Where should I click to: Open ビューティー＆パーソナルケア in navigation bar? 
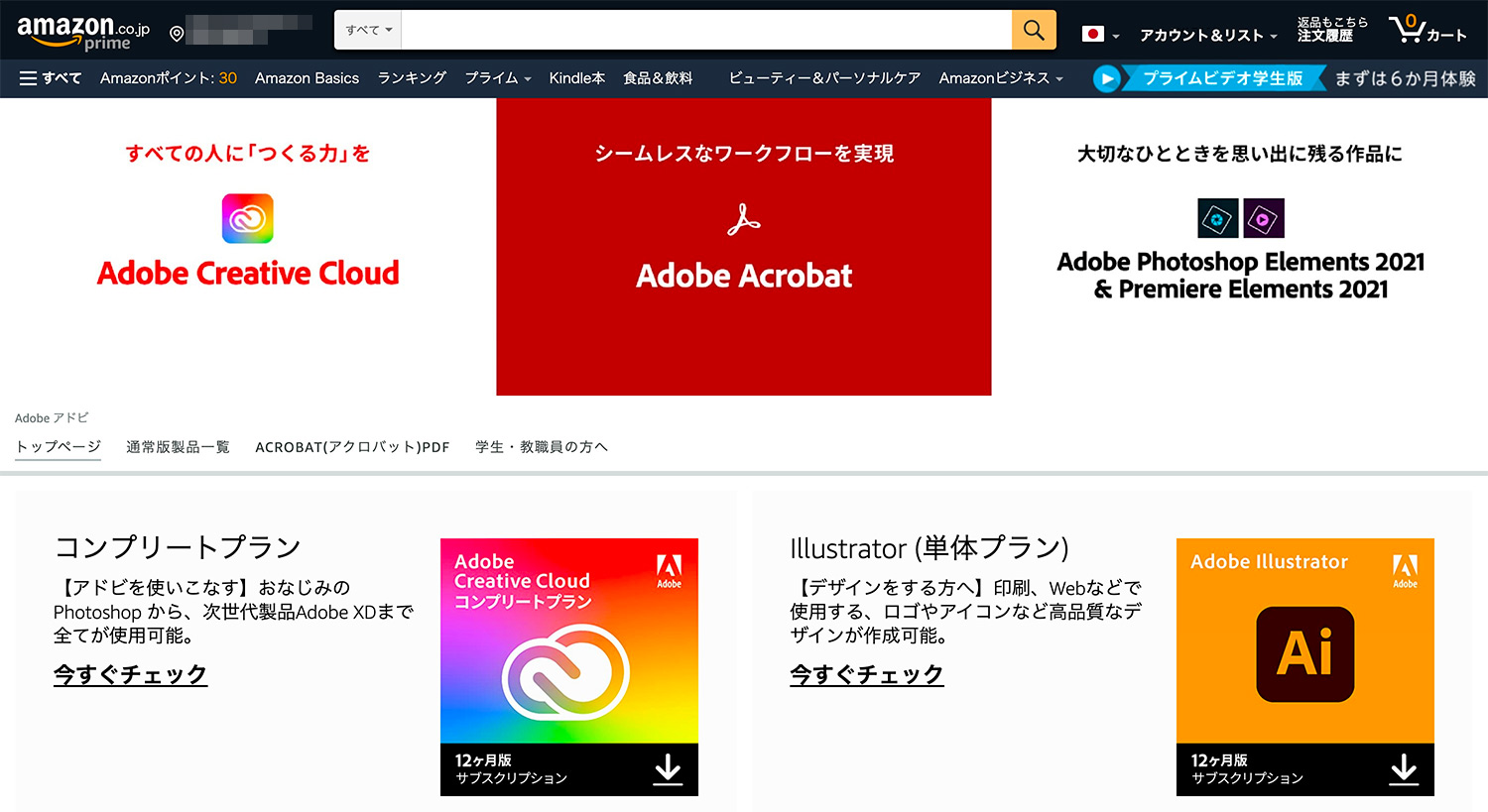tap(824, 77)
